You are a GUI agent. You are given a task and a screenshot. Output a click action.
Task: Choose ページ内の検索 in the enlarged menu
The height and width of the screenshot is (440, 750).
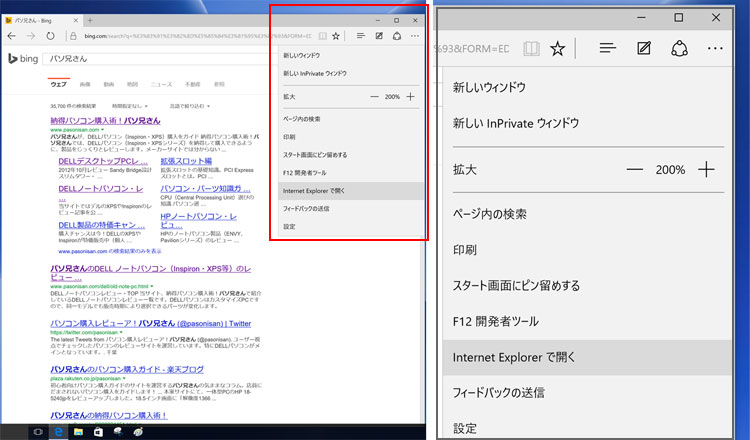pyautogui.click(x=587, y=214)
